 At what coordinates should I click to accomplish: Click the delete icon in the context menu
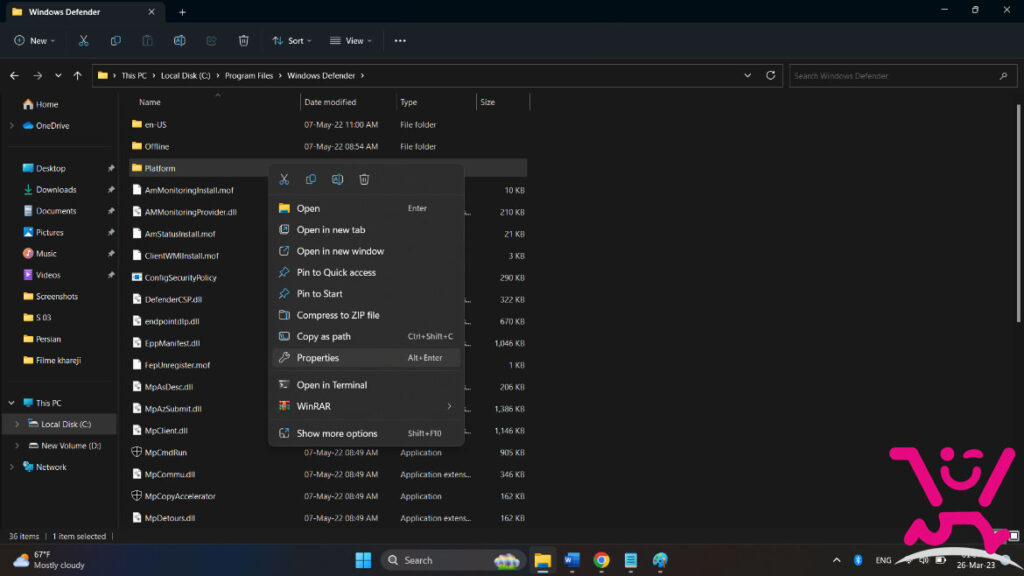click(x=364, y=179)
